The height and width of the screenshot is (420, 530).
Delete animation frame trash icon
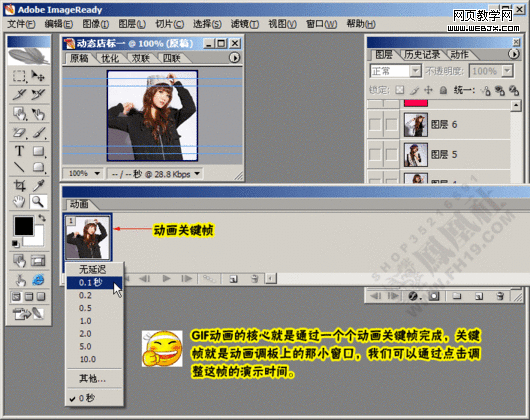[255, 279]
